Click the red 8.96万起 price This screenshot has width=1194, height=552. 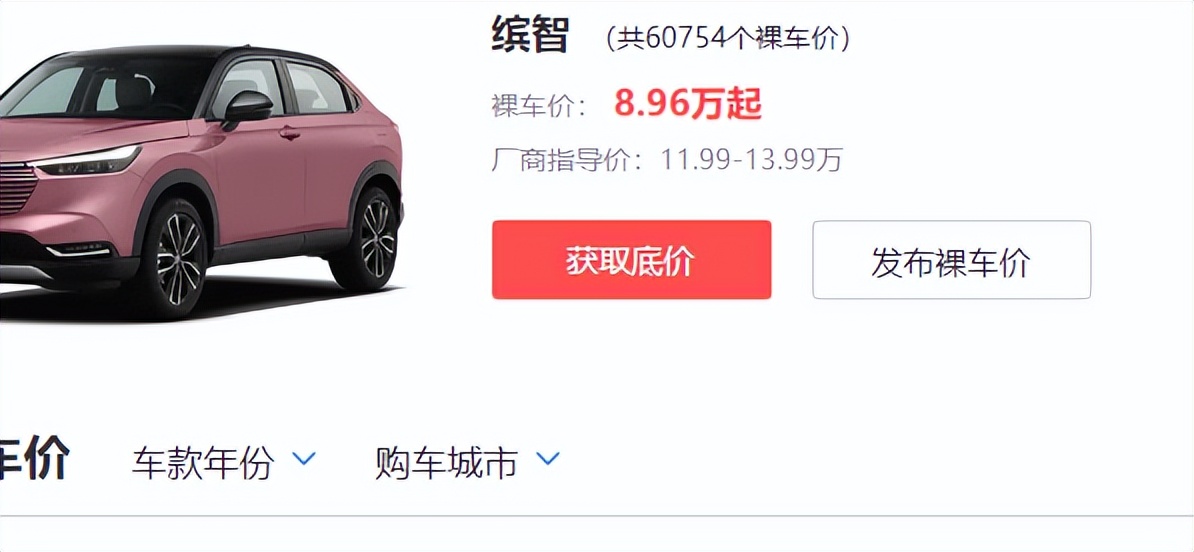[x=688, y=104]
